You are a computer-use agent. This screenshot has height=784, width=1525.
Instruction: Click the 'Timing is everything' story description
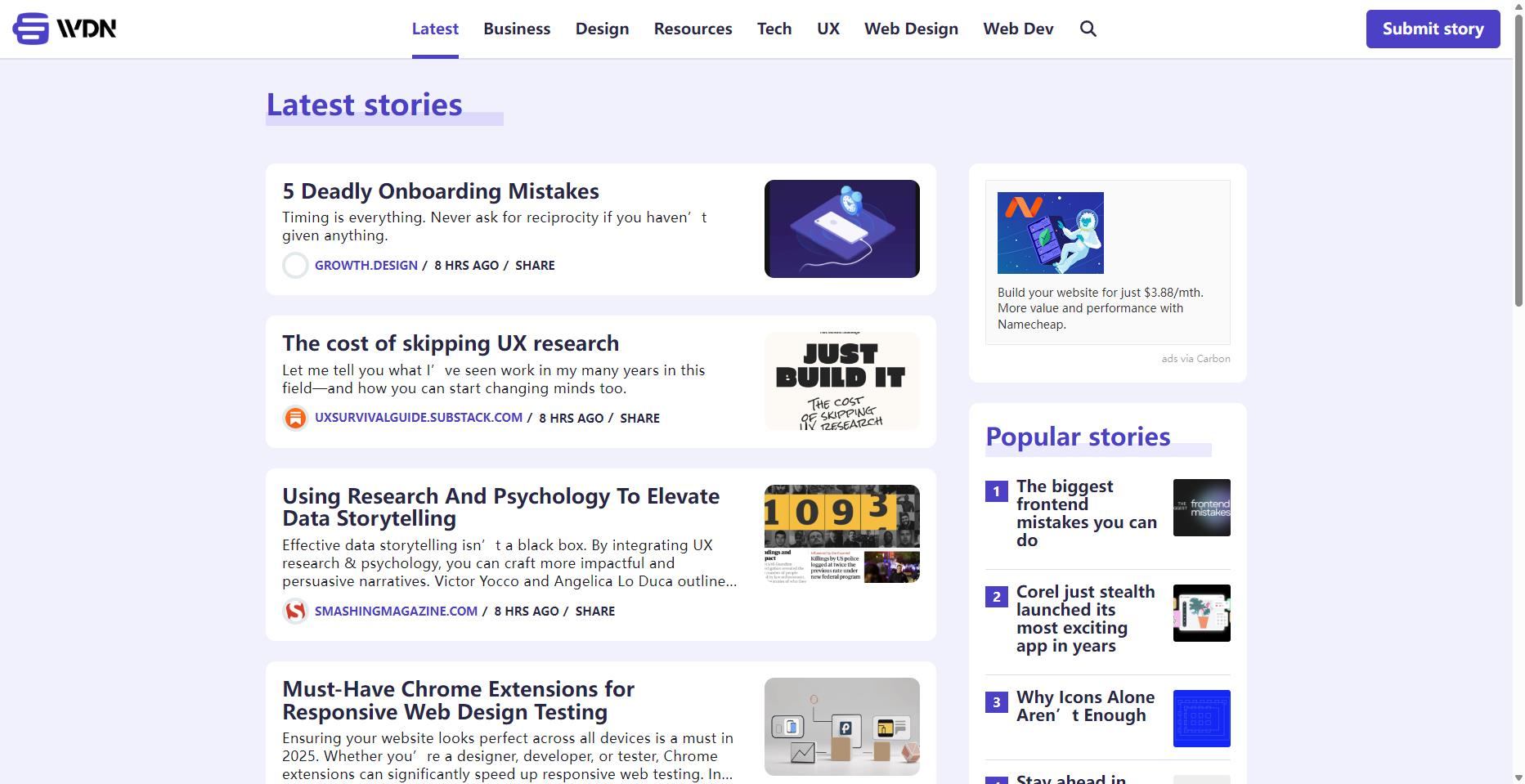(x=495, y=226)
